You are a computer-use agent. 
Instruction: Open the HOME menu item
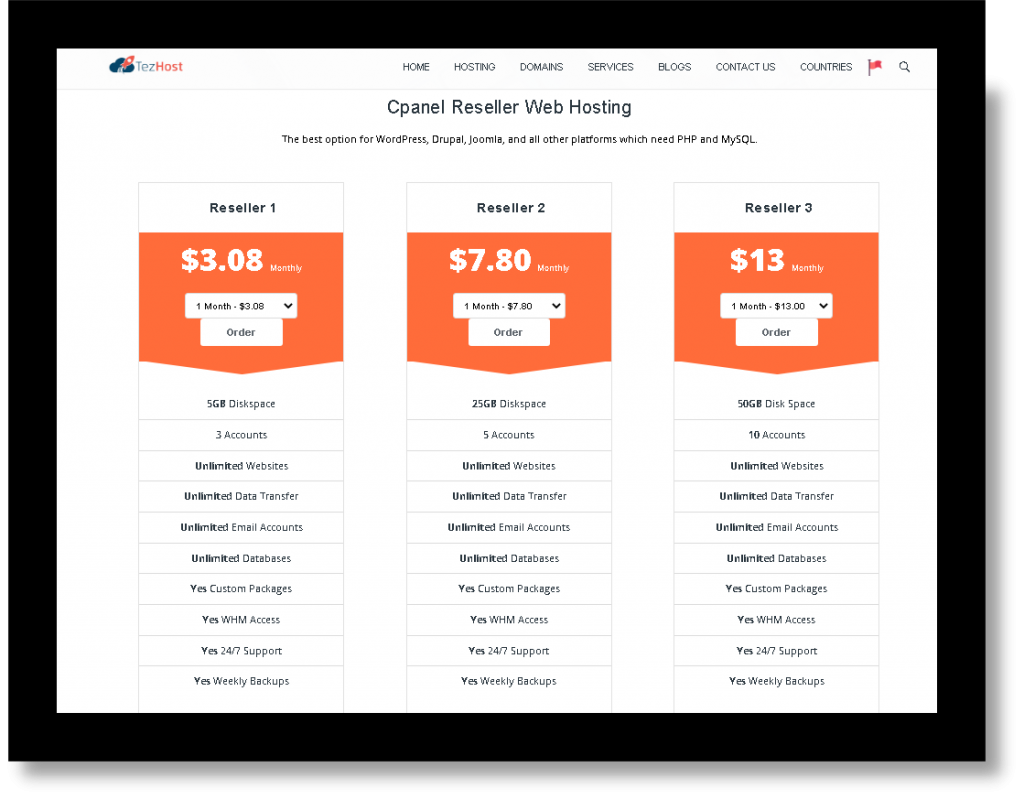[416, 67]
